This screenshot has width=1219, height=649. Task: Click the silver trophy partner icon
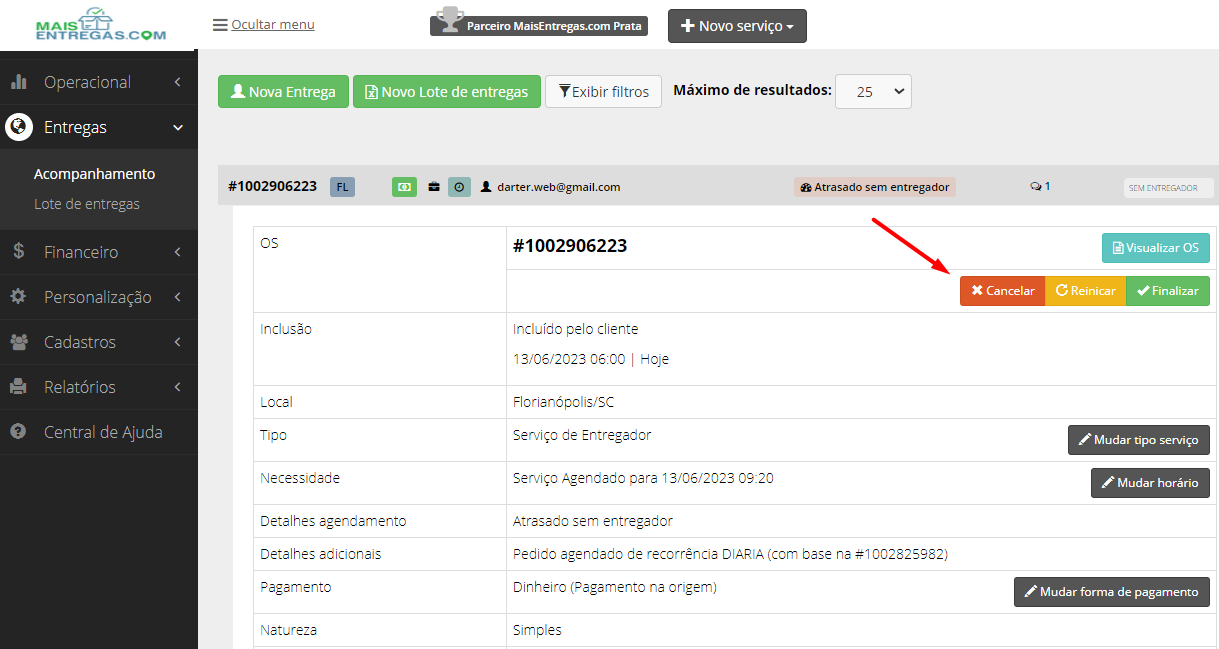click(x=451, y=20)
